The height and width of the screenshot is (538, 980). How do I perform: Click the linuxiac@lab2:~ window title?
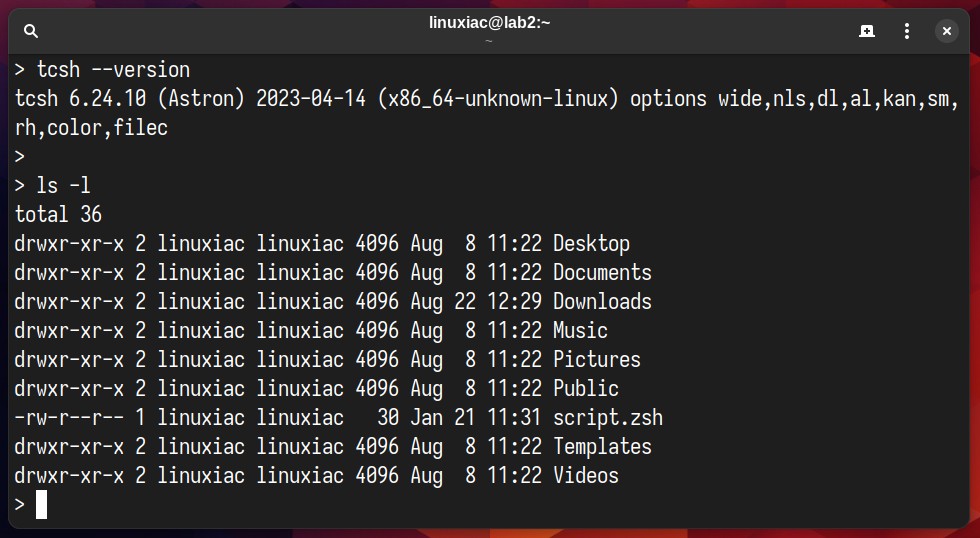[489, 23]
